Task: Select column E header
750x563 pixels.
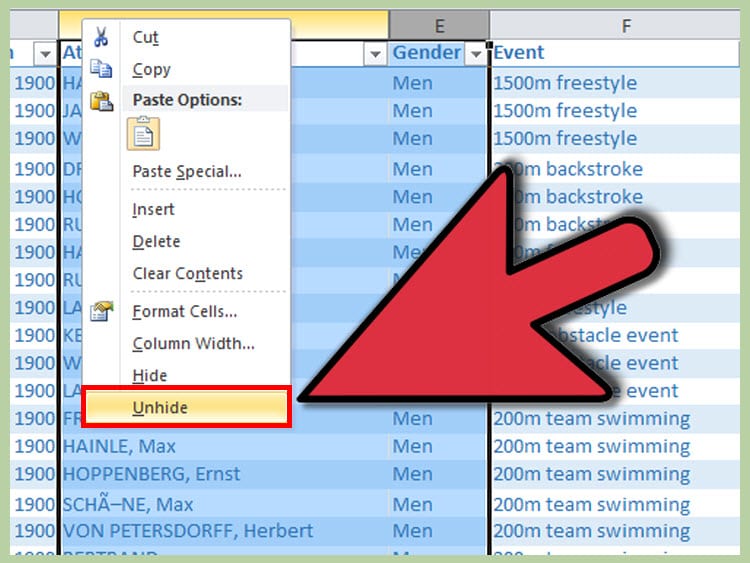Action: (x=439, y=25)
